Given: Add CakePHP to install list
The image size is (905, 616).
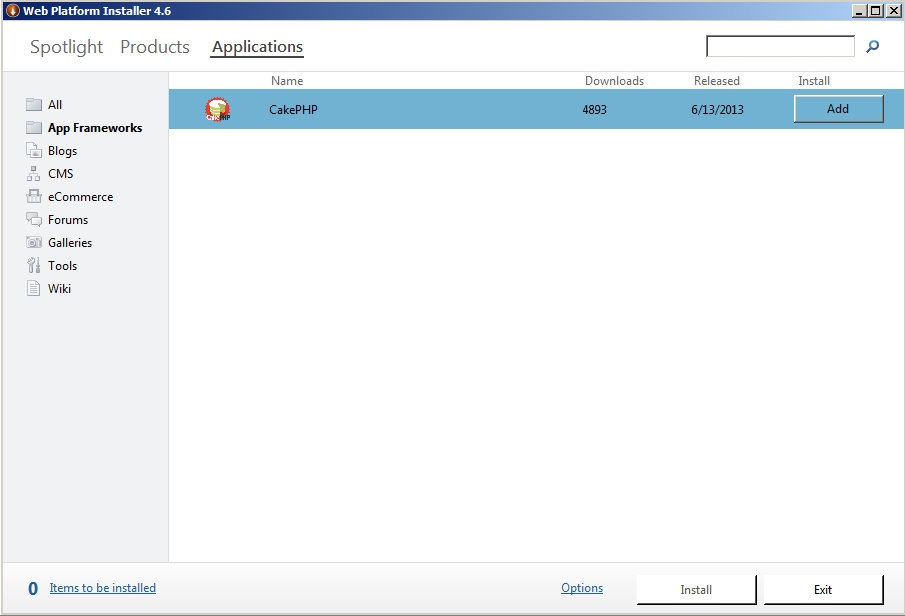Looking at the screenshot, I should point(839,109).
